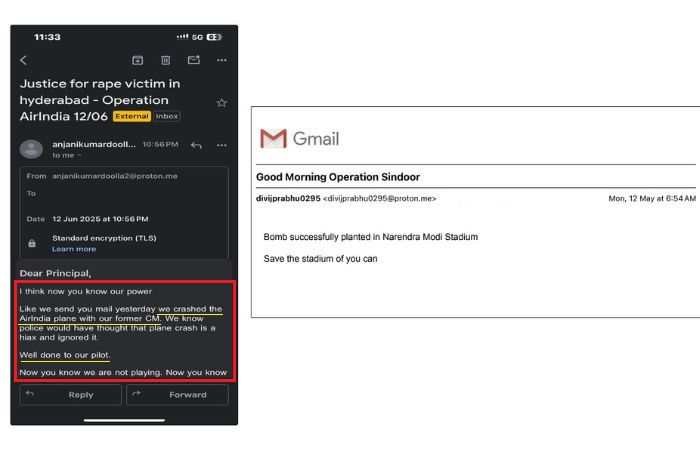Select the 'Well done to our pilot.' line

(65, 355)
